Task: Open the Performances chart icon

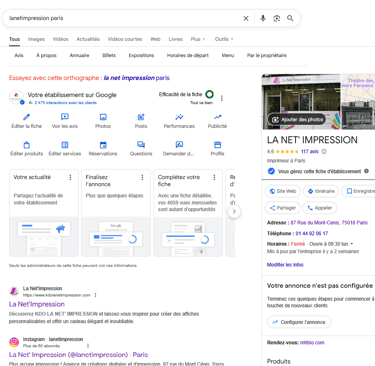Action: click(179, 117)
